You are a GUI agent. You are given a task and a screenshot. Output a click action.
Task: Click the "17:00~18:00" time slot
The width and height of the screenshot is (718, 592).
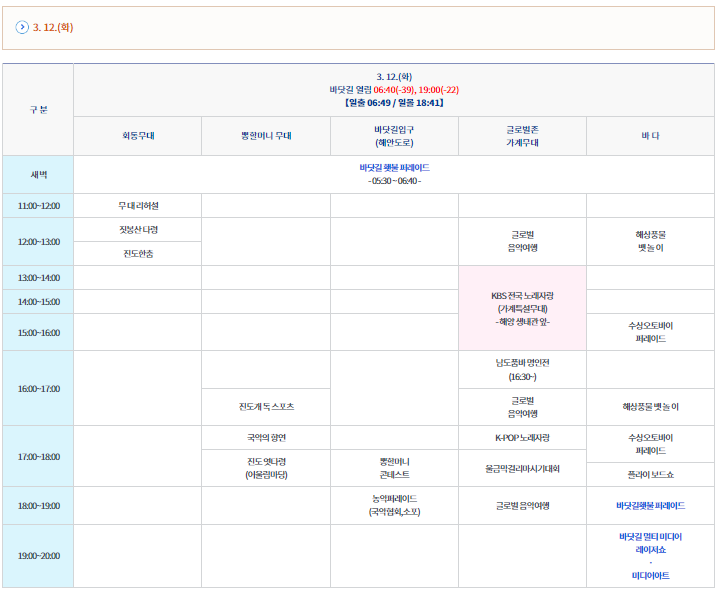pos(38,456)
